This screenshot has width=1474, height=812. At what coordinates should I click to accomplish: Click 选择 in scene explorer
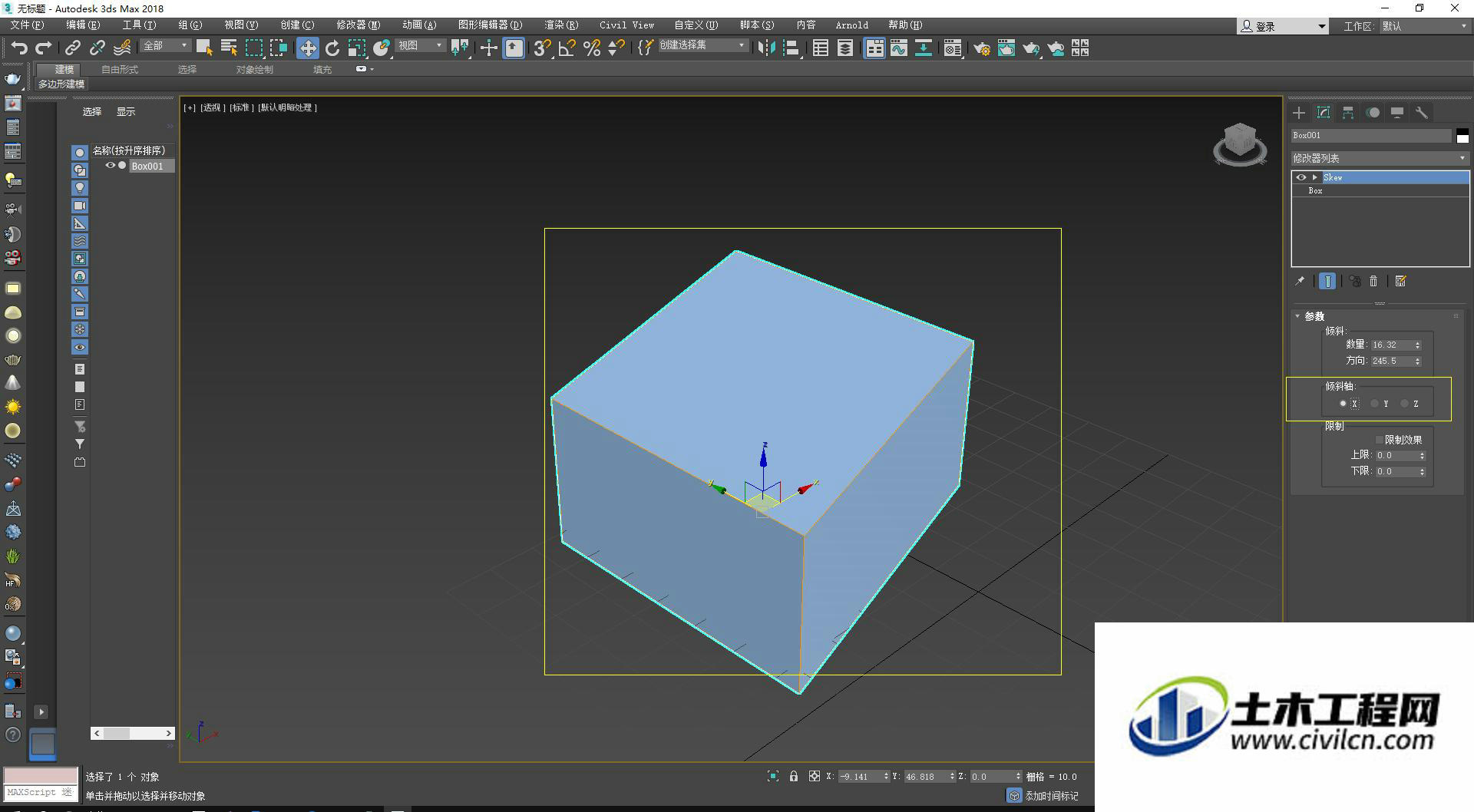coord(92,112)
